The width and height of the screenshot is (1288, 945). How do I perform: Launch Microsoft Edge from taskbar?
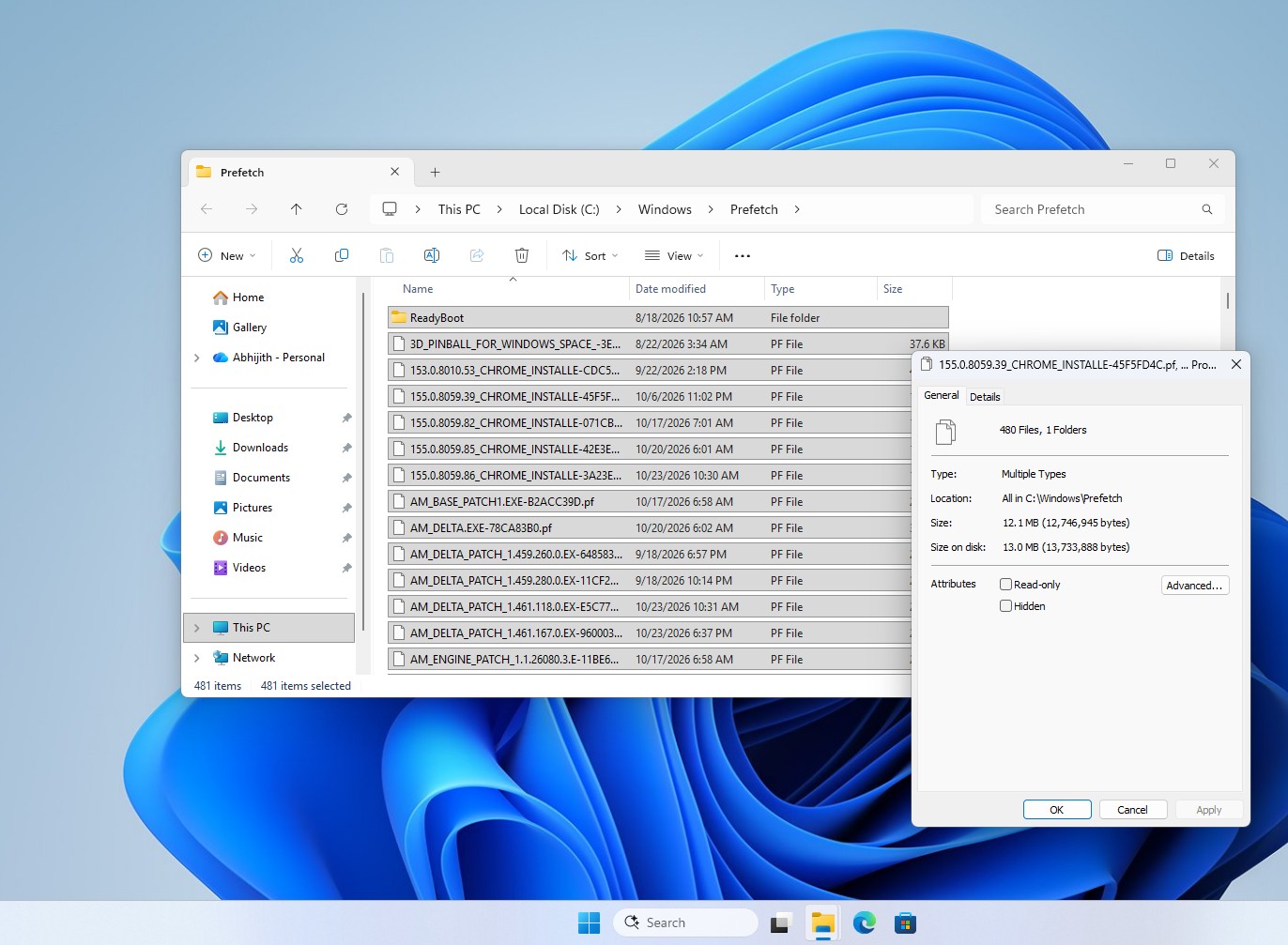pyautogui.click(x=865, y=922)
